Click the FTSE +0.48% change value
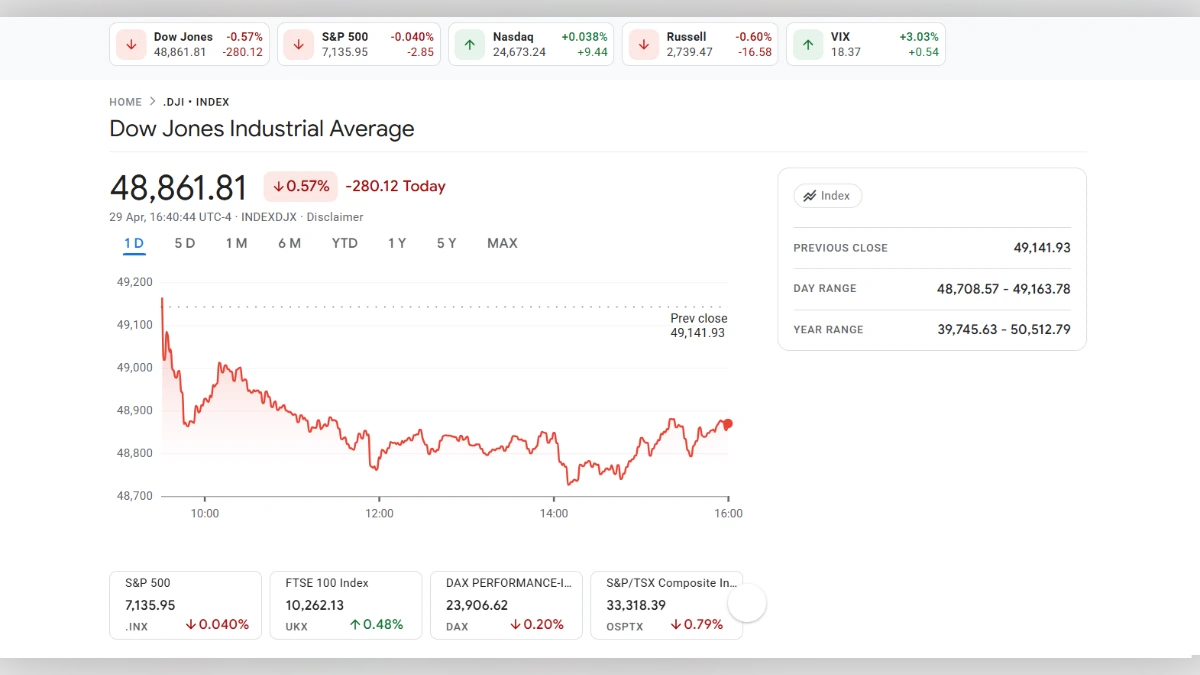This screenshot has height=675, width=1200. 376,625
